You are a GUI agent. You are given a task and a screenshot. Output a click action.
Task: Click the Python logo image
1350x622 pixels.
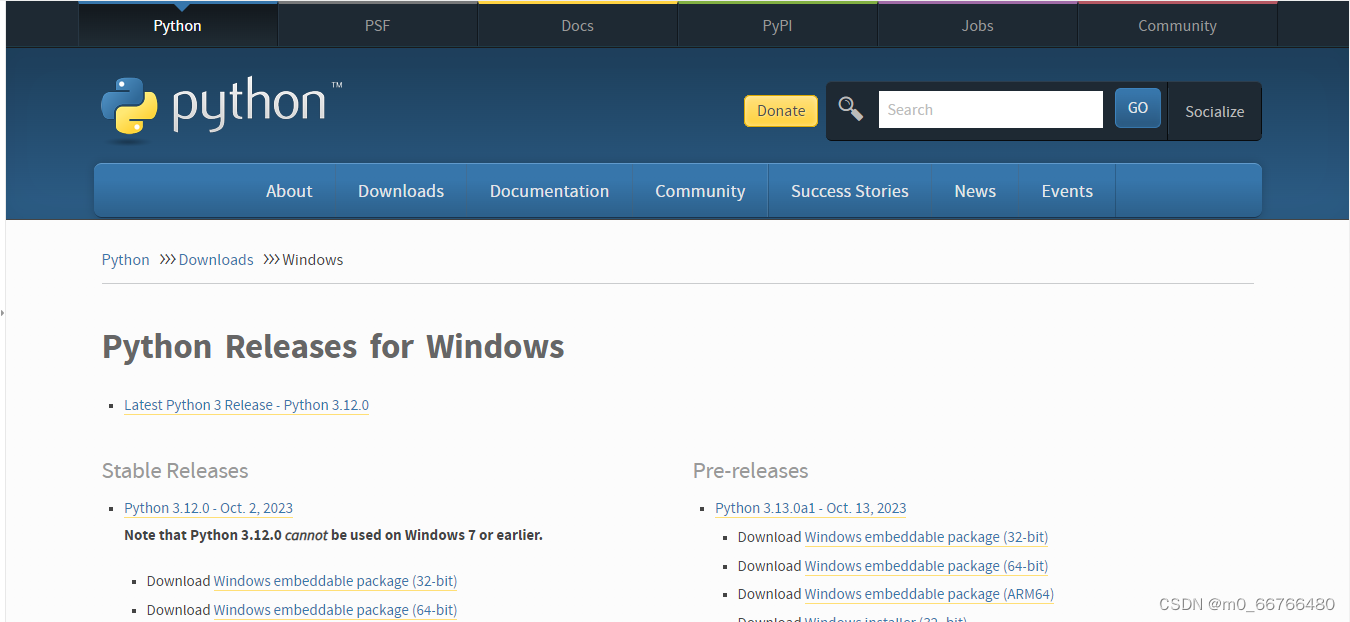point(221,107)
